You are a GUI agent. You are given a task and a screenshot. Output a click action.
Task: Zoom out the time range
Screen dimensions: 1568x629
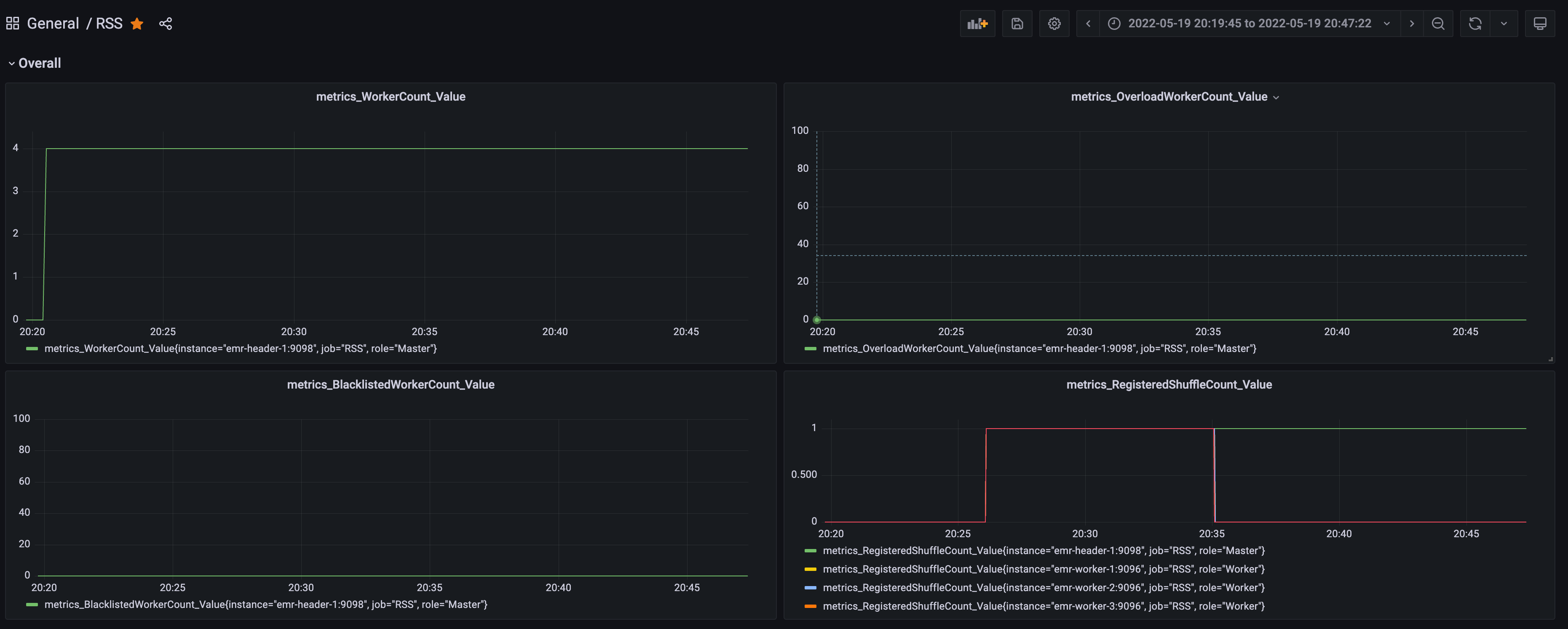click(1438, 24)
